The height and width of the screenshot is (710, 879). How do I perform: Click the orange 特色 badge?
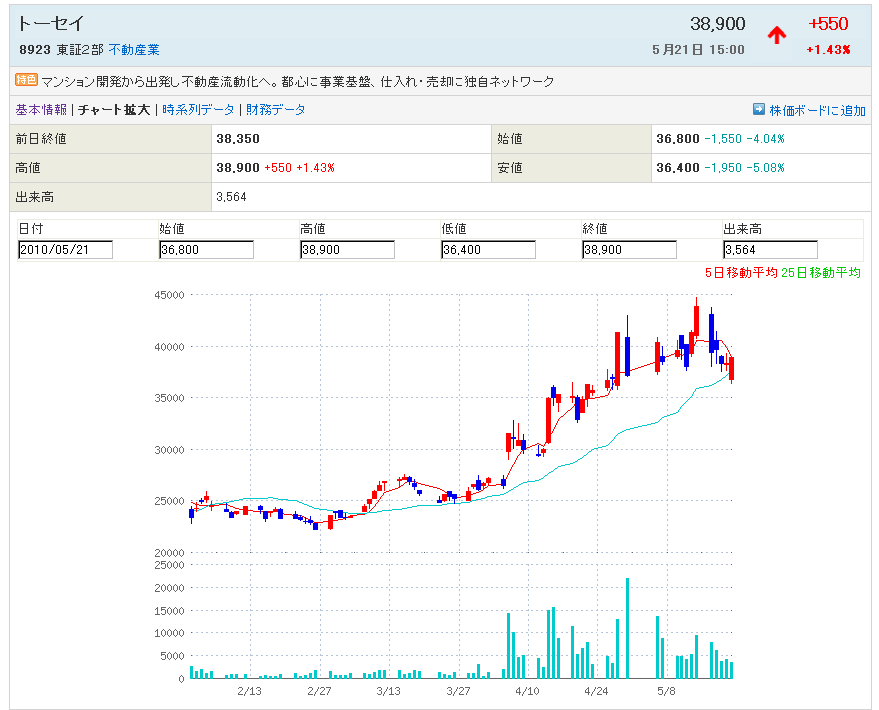(27, 81)
